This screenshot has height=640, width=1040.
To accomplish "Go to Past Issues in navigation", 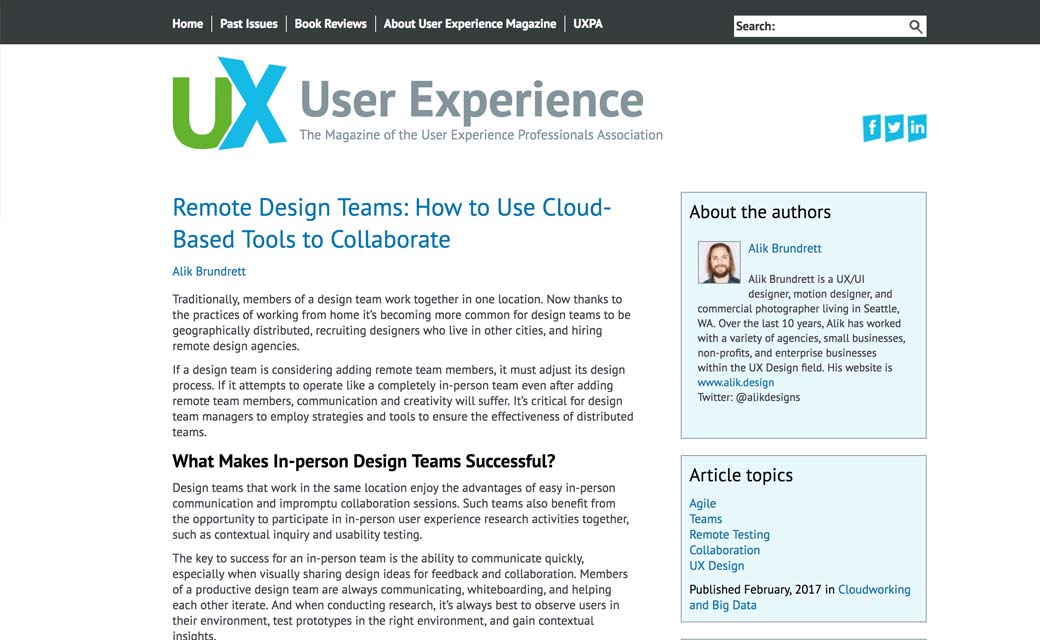I will [x=249, y=24].
